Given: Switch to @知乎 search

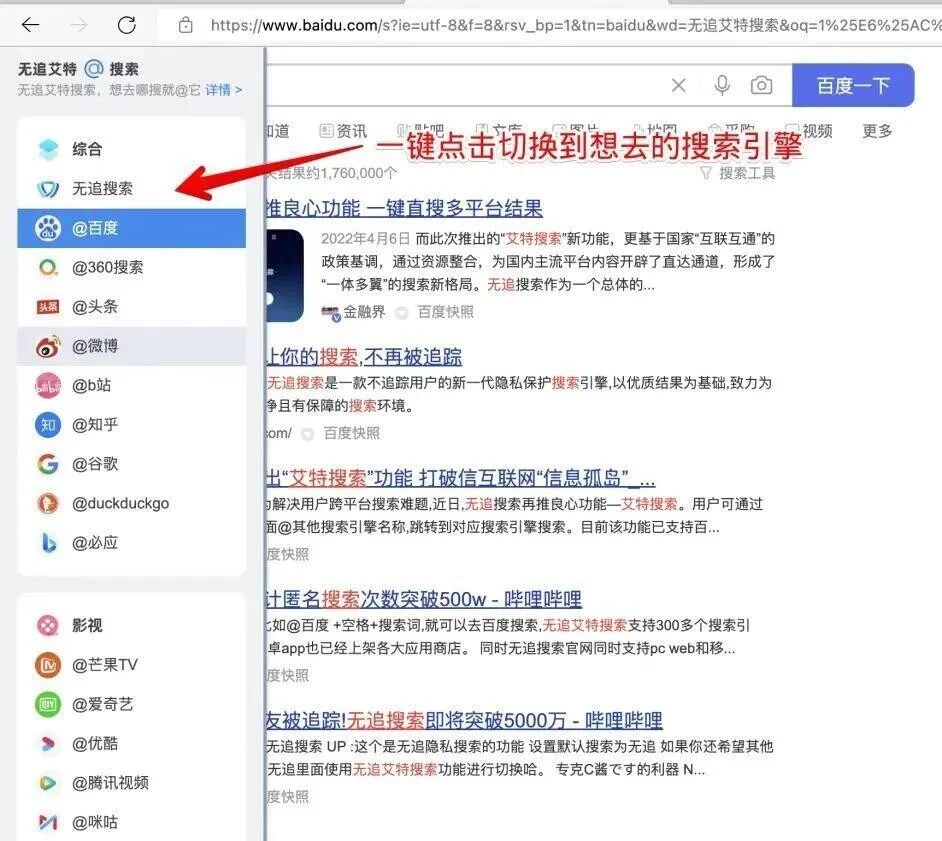Looking at the screenshot, I should [x=131, y=425].
